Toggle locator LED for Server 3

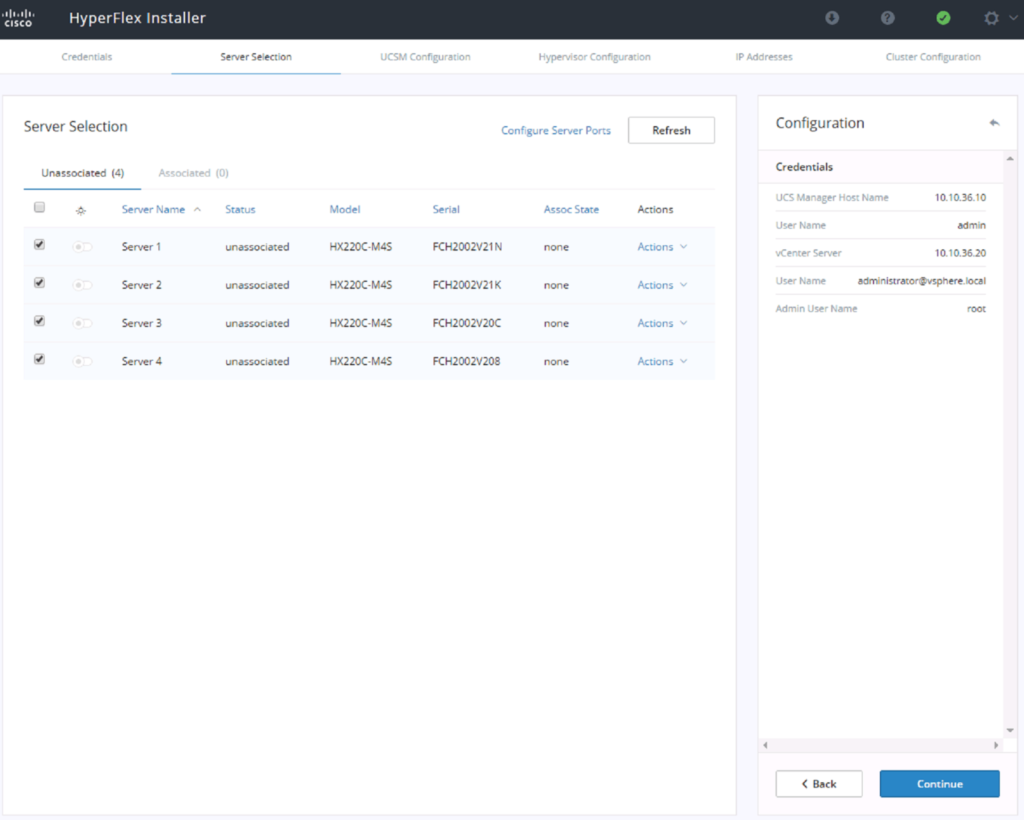(82, 323)
